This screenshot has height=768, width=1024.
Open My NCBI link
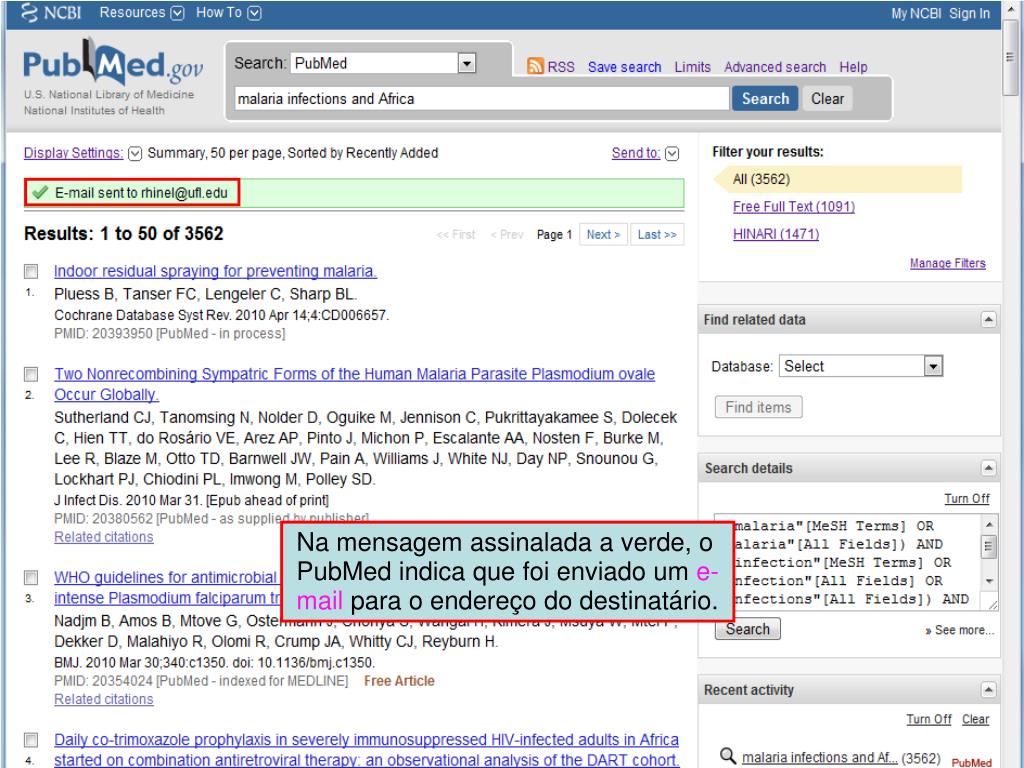pyautogui.click(x=916, y=13)
